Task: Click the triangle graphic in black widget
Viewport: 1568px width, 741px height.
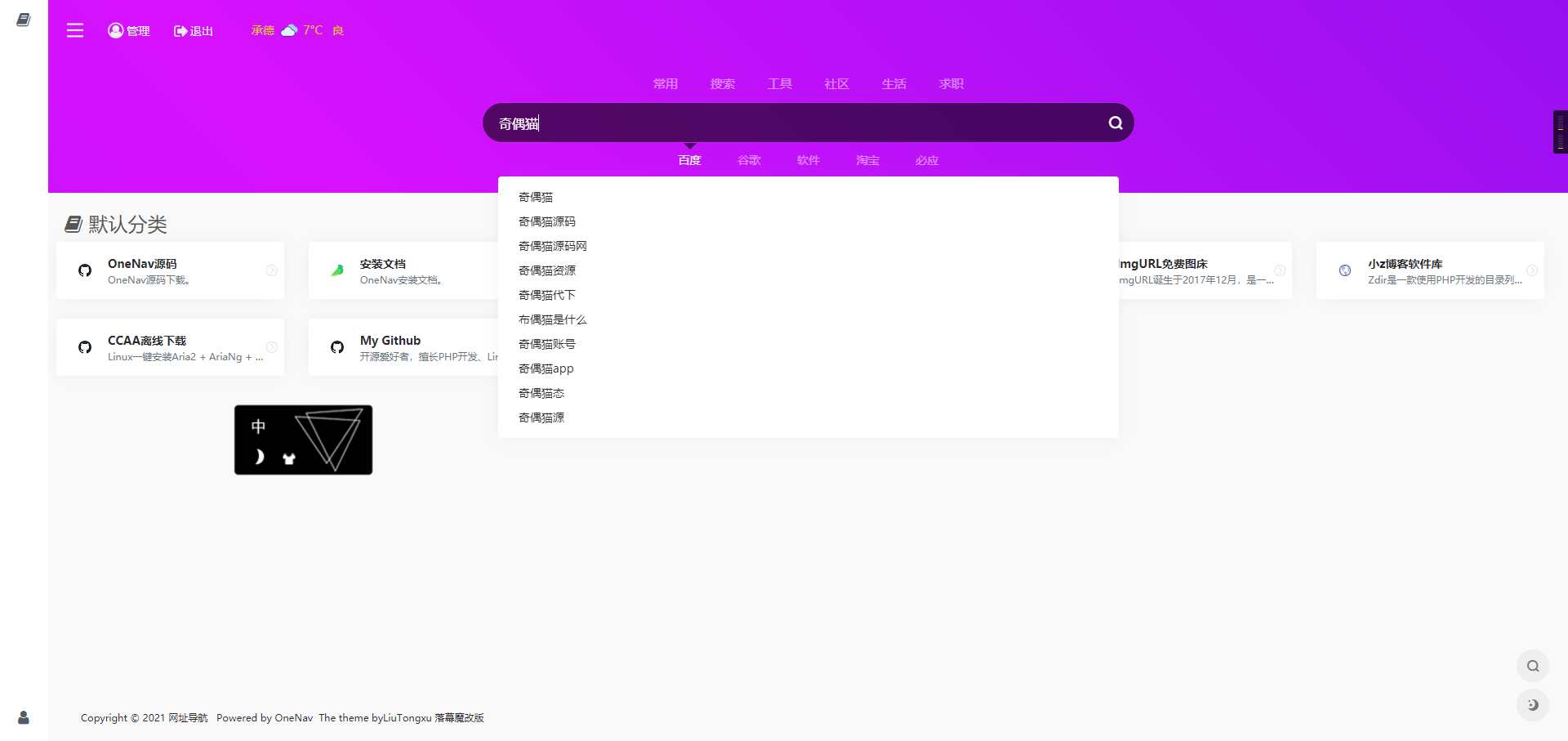Action: 328,440
